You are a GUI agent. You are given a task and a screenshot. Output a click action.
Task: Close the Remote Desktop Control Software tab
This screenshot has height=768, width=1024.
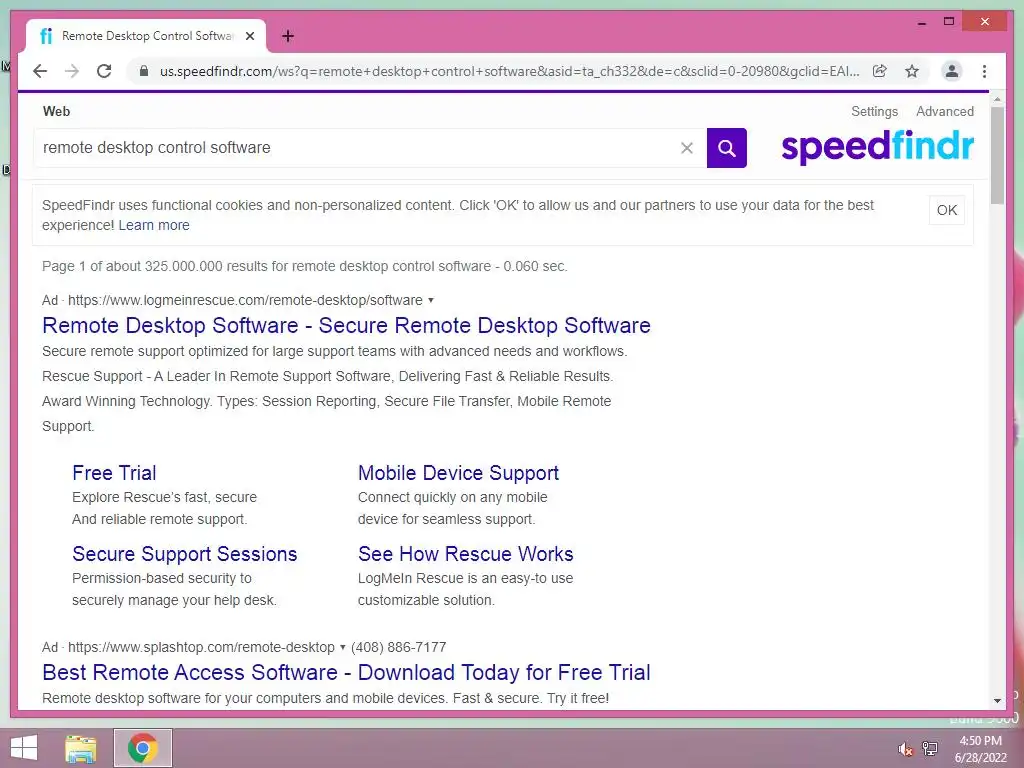coord(249,36)
